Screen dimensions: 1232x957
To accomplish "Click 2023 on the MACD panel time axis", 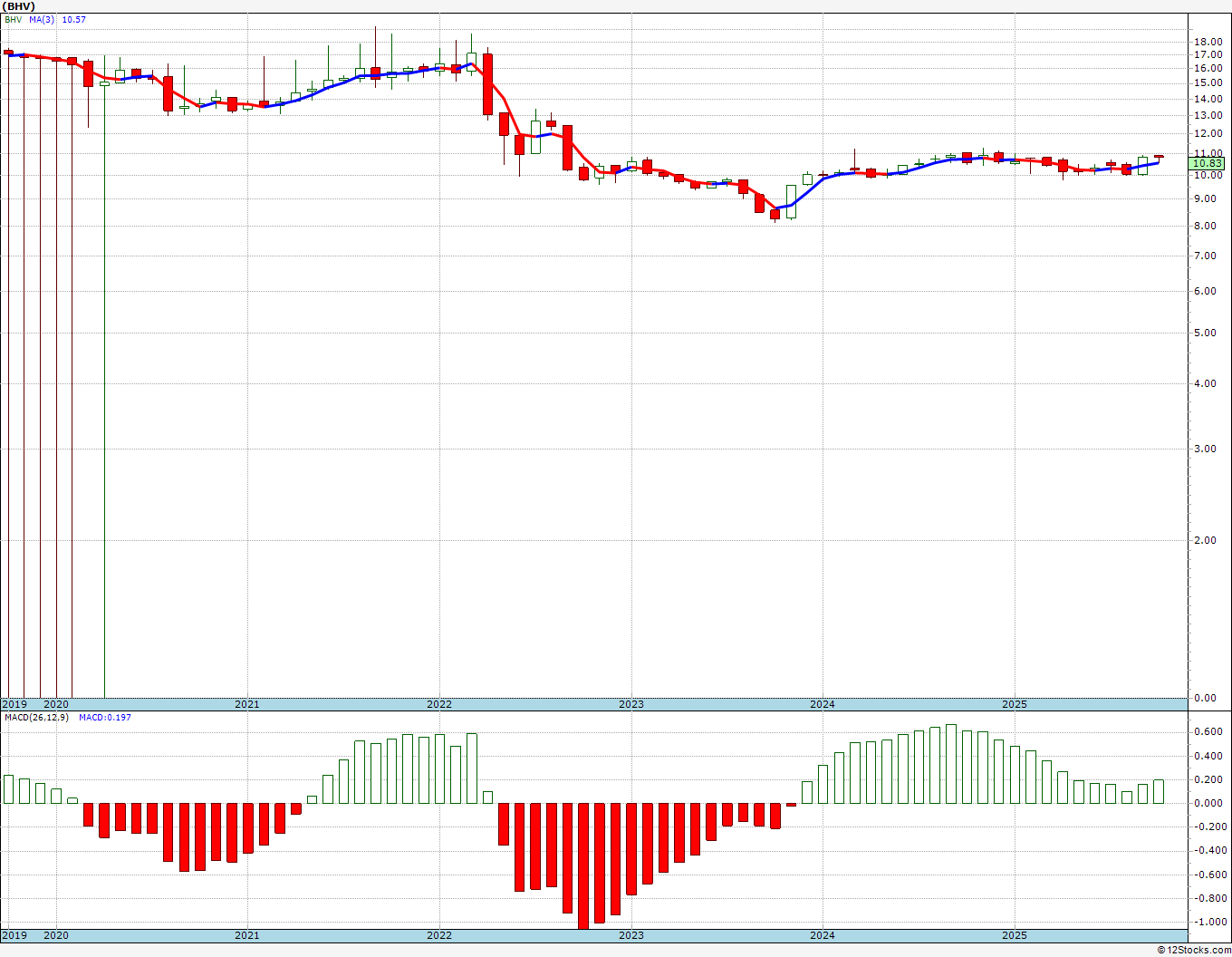I will point(631,936).
